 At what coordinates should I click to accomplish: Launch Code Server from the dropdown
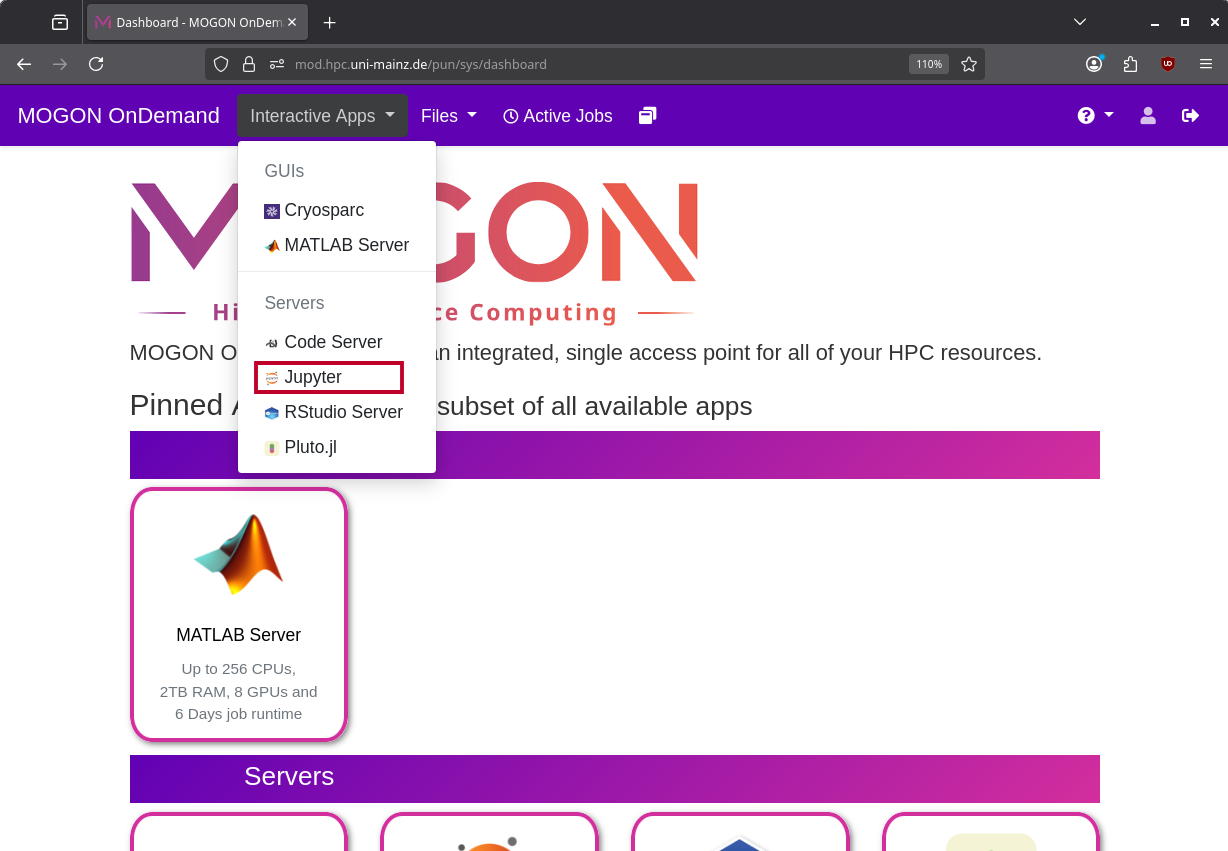click(x=337, y=342)
